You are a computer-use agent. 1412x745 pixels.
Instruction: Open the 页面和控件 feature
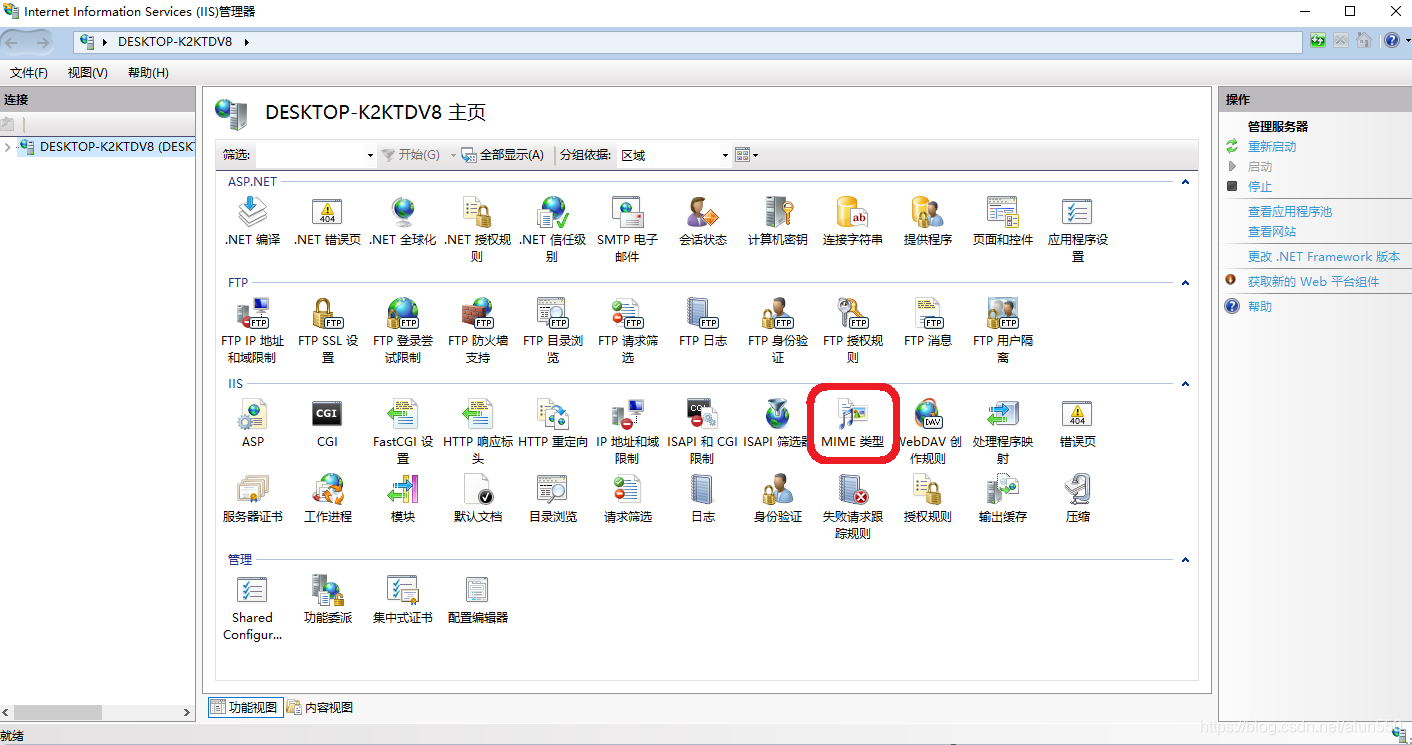click(x=1003, y=222)
